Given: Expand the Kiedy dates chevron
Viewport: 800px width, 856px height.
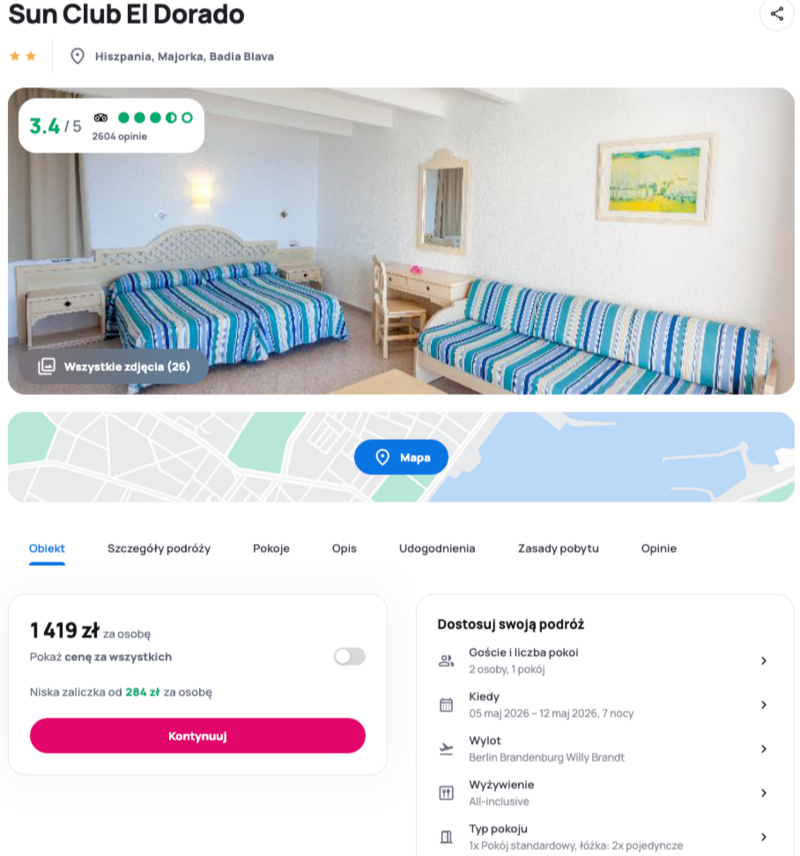Looking at the screenshot, I should pos(764,705).
